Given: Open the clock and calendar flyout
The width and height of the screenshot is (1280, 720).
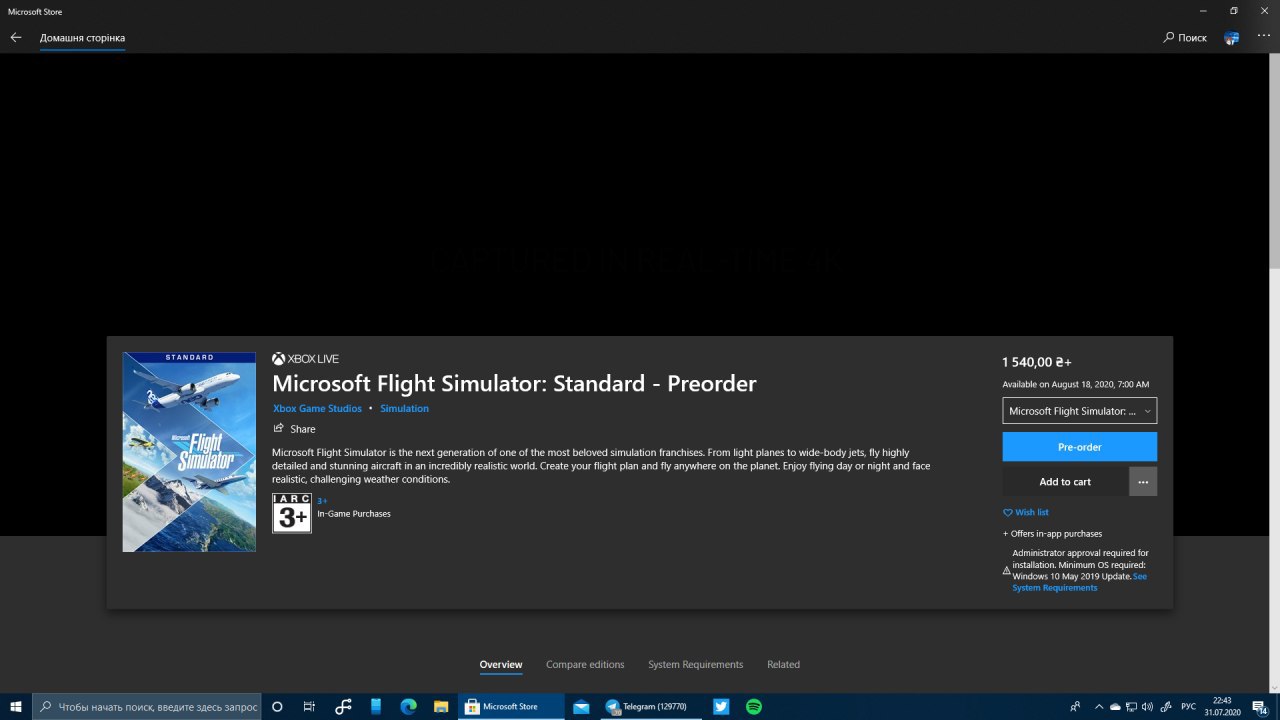Looking at the screenshot, I should 1222,706.
